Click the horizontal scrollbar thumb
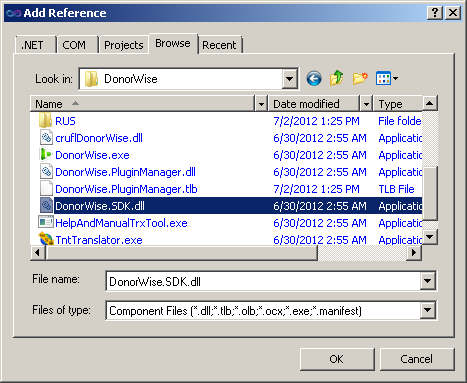Viewport: 467px width, 383px height. (x=181, y=253)
